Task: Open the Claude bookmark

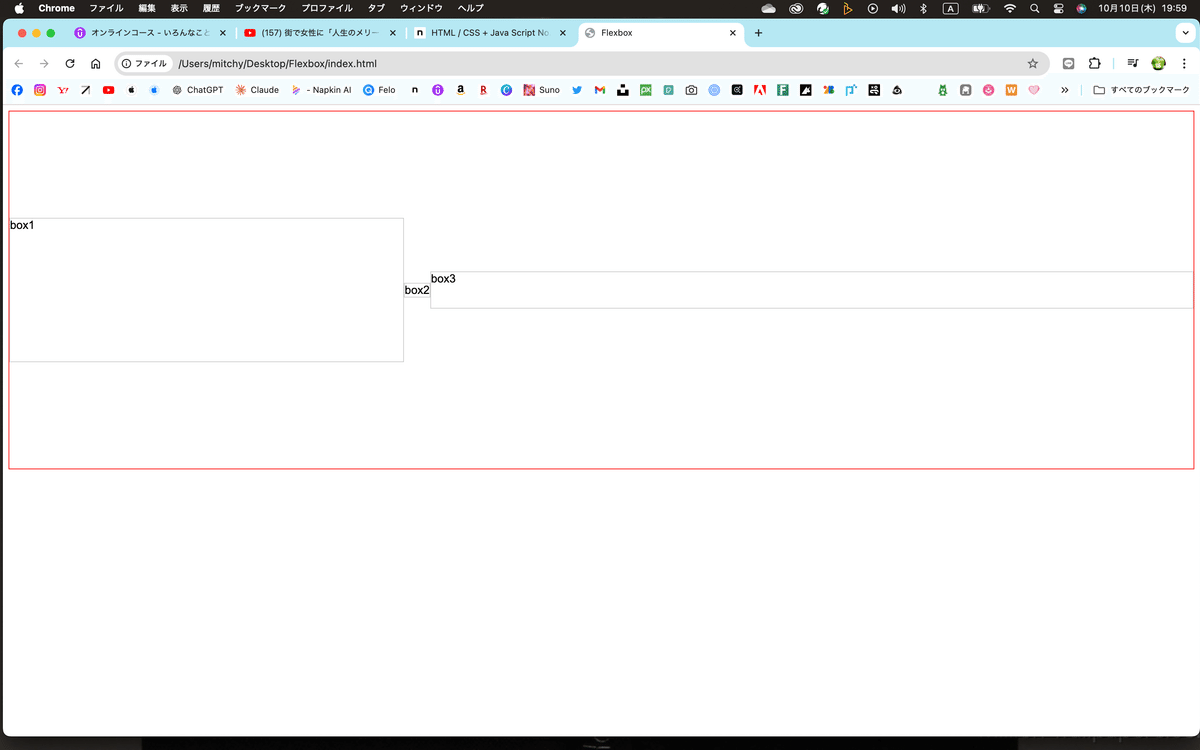Action: 256,89
